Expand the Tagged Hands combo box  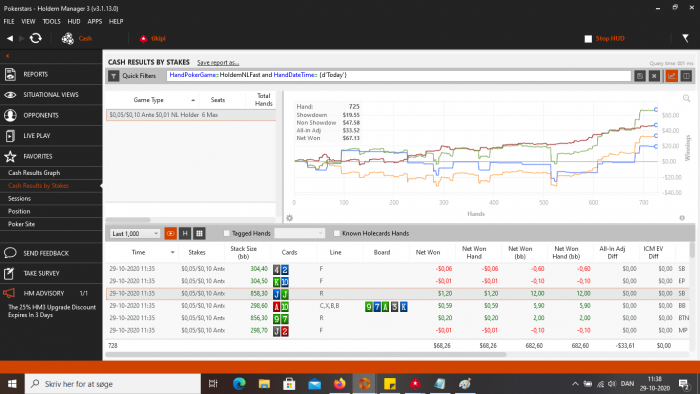[x=299, y=233]
